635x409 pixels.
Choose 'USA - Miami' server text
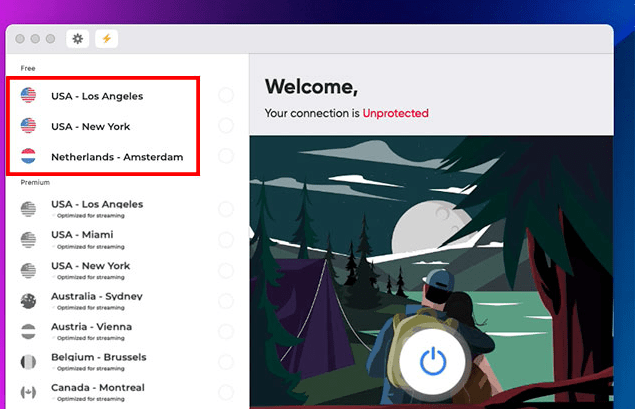coord(82,235)
